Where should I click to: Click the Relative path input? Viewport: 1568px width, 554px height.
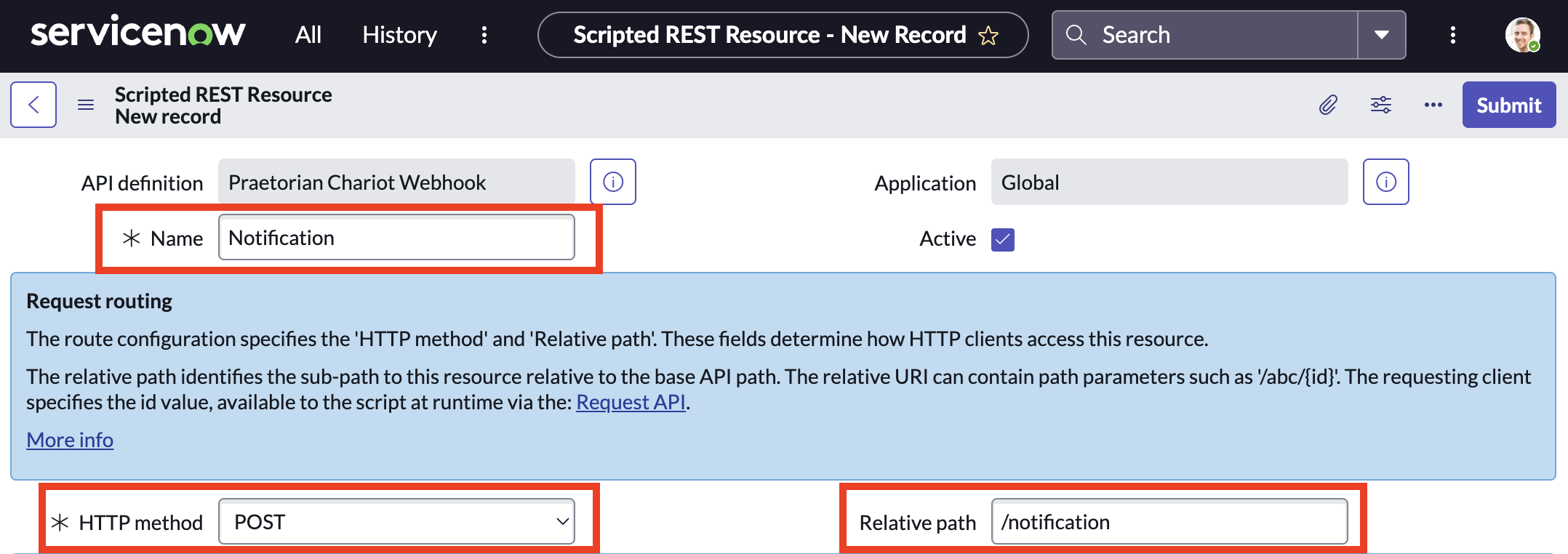1169,521
